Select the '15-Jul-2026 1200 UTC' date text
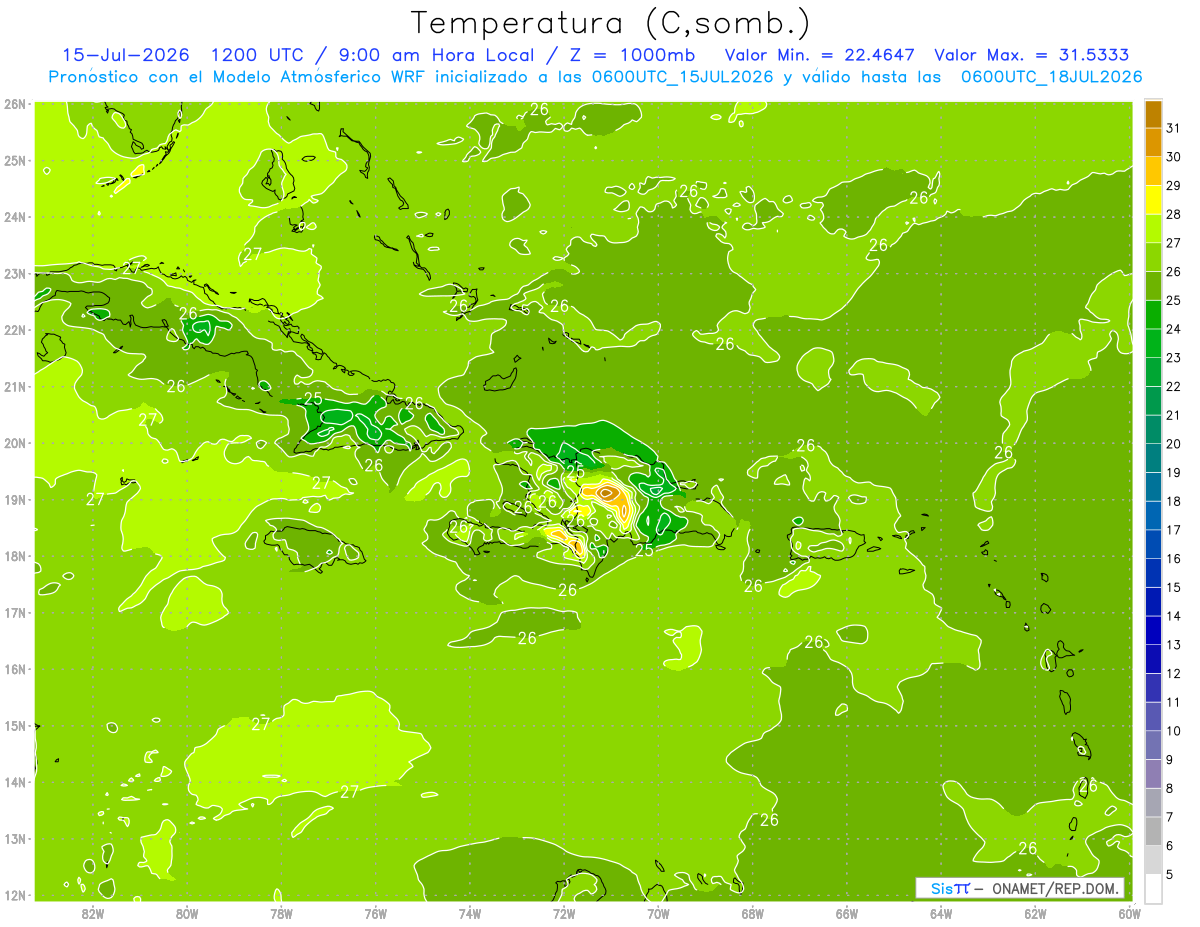The width and height of the screenshot is (1200, 927). coord(181,55)
